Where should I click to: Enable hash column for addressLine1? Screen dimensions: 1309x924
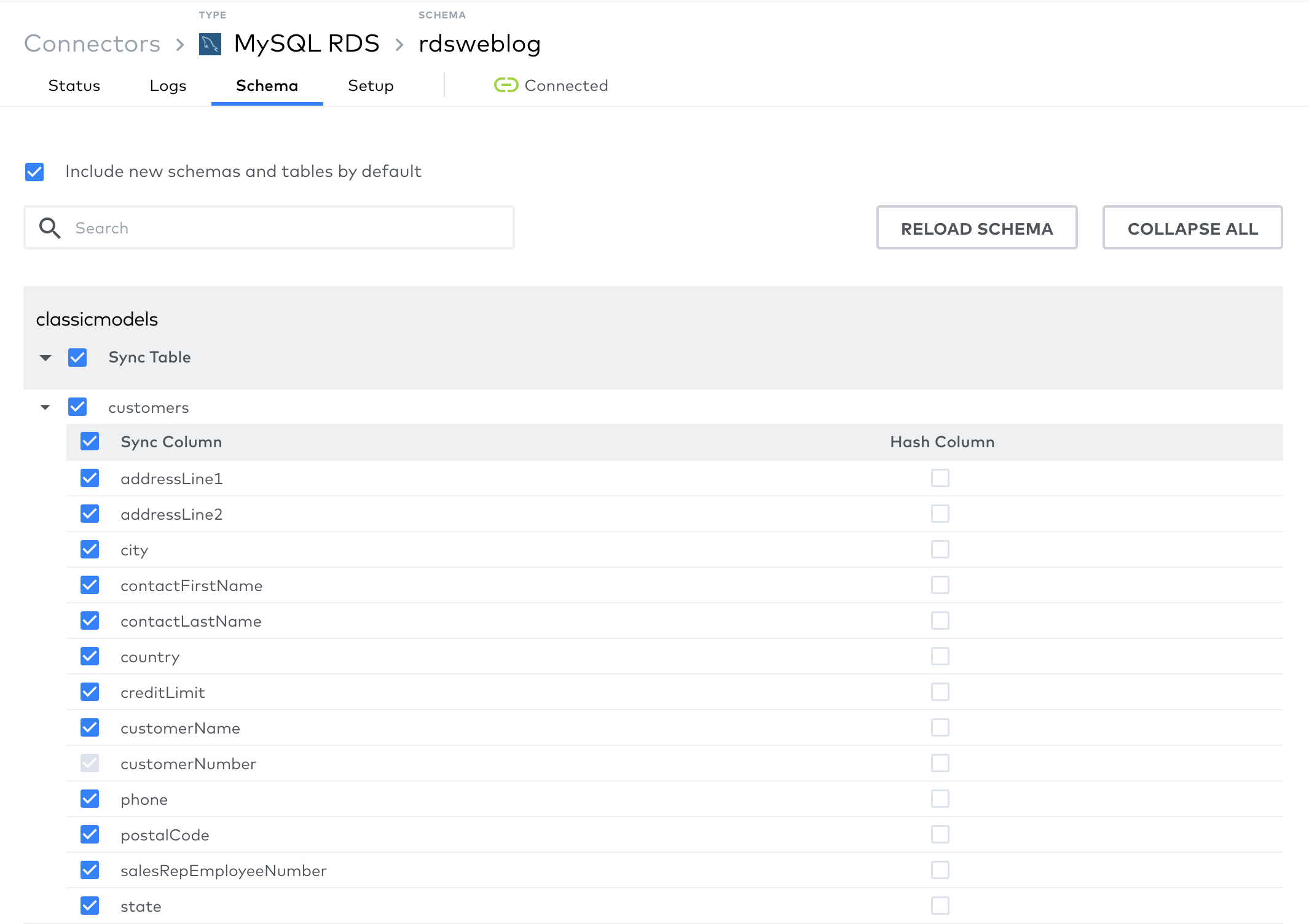[940, 478]
